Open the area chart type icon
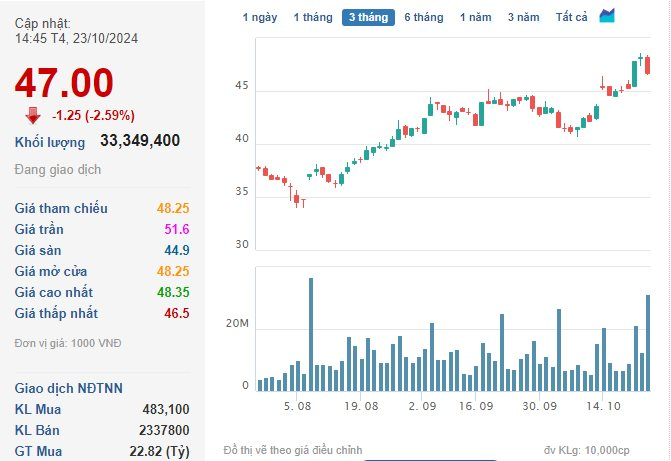This screenshot has width=671, height=461. 607,16
